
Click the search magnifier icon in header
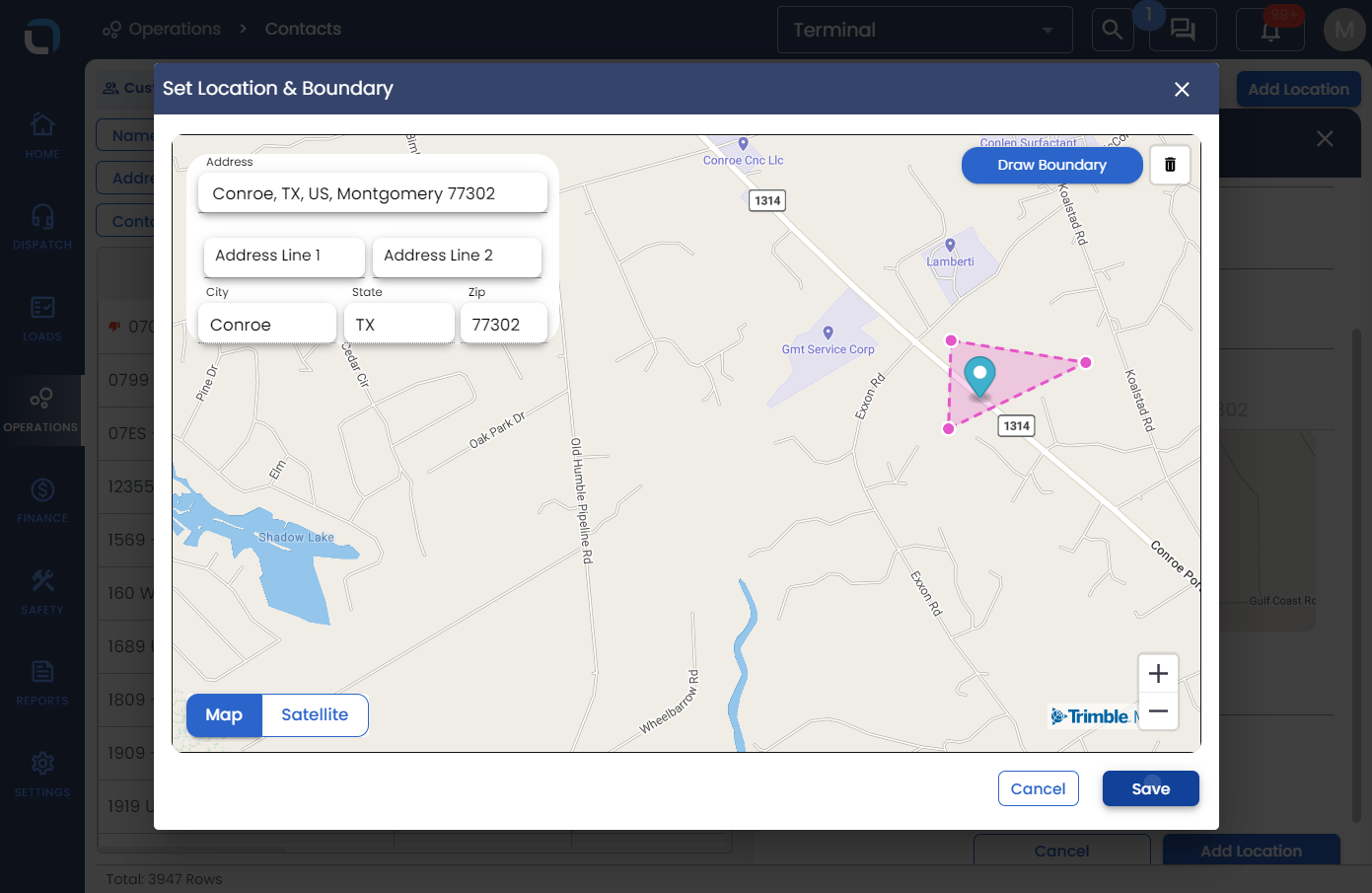[1112, 30]
